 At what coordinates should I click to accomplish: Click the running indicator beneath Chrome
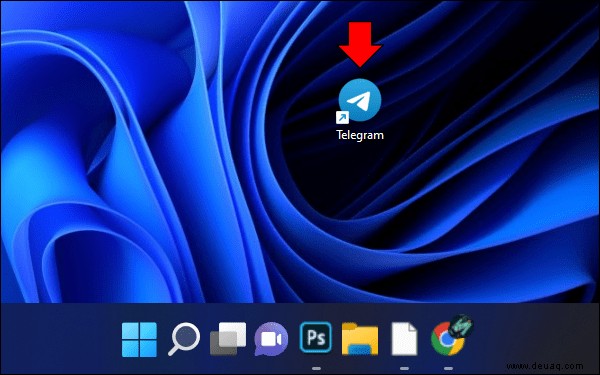click(448, 368)
